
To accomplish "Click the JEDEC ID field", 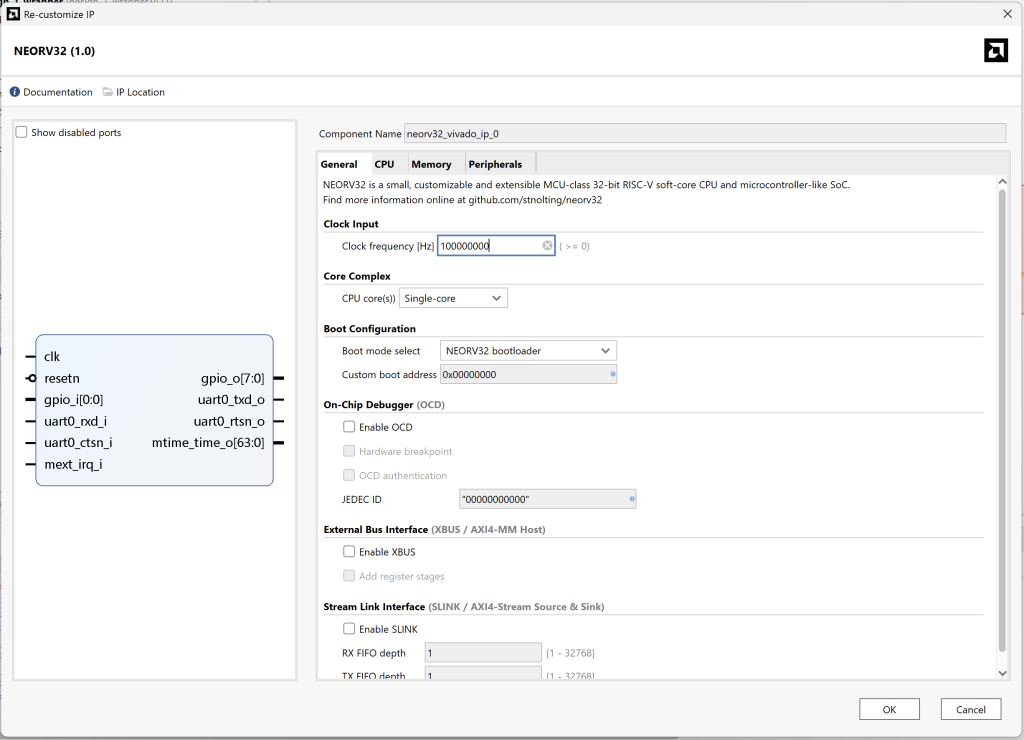I will (547, 499).
